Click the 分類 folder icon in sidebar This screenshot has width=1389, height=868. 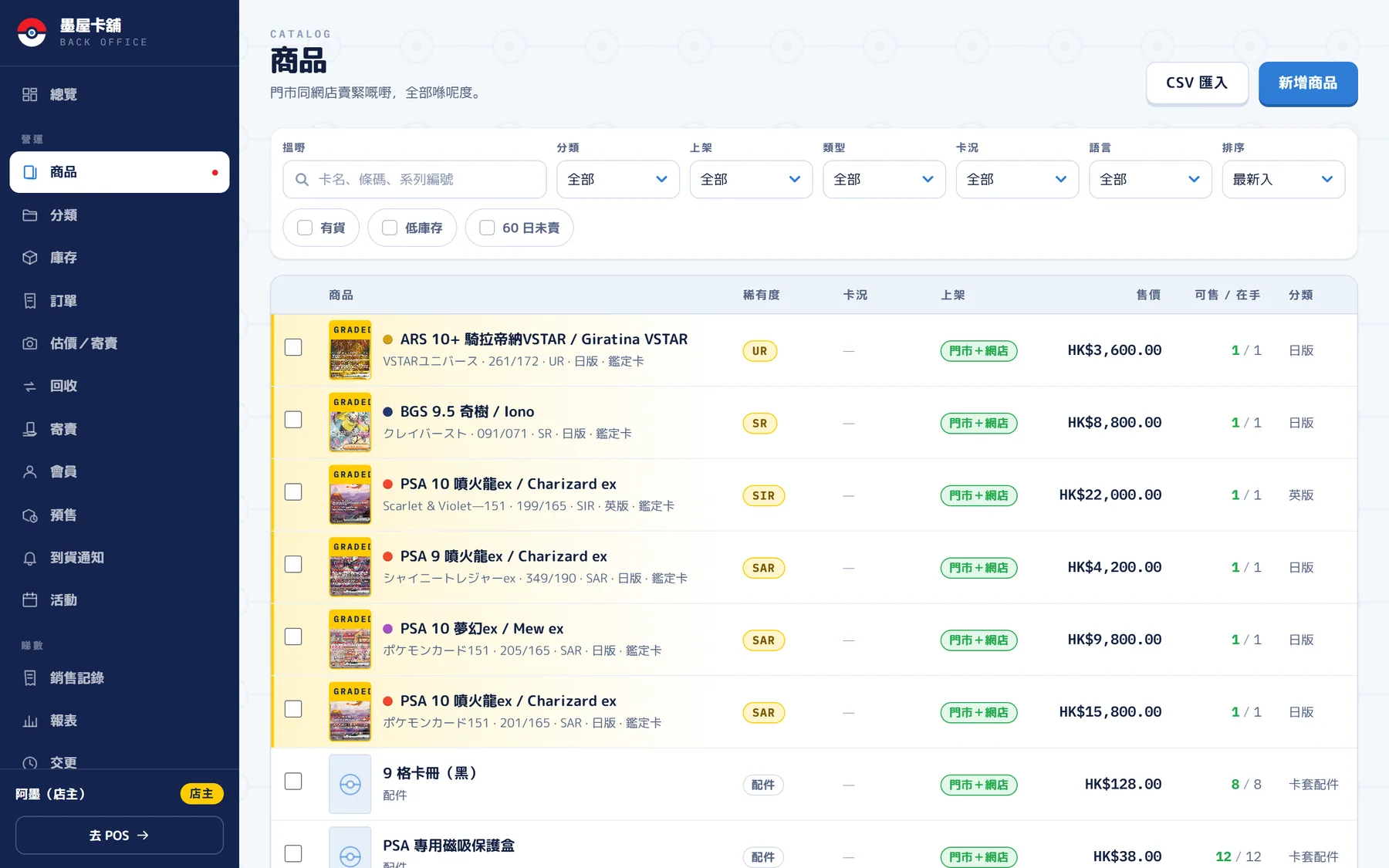tap(30, 215)
